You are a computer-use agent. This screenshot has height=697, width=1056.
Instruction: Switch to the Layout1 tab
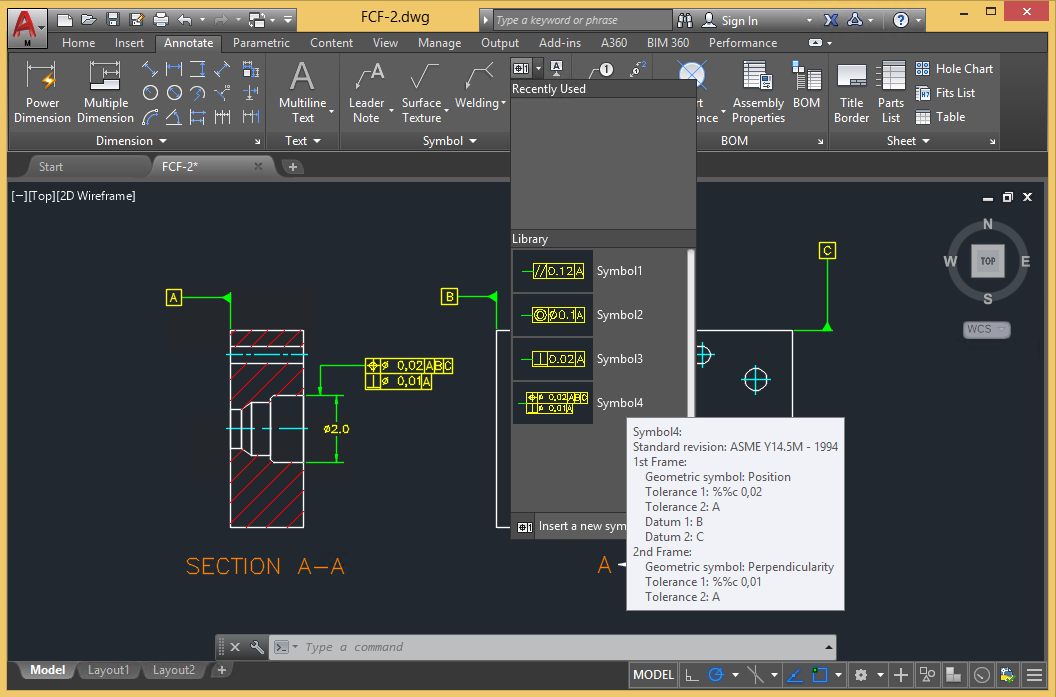click(x=108, y=670)
